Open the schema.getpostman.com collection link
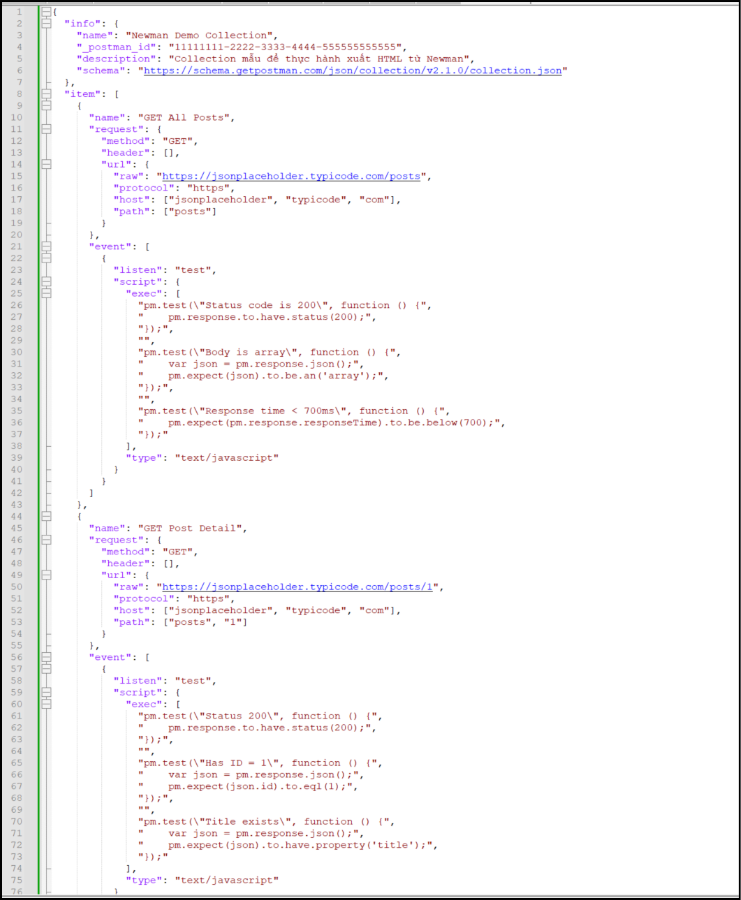 tap(354, 71)
